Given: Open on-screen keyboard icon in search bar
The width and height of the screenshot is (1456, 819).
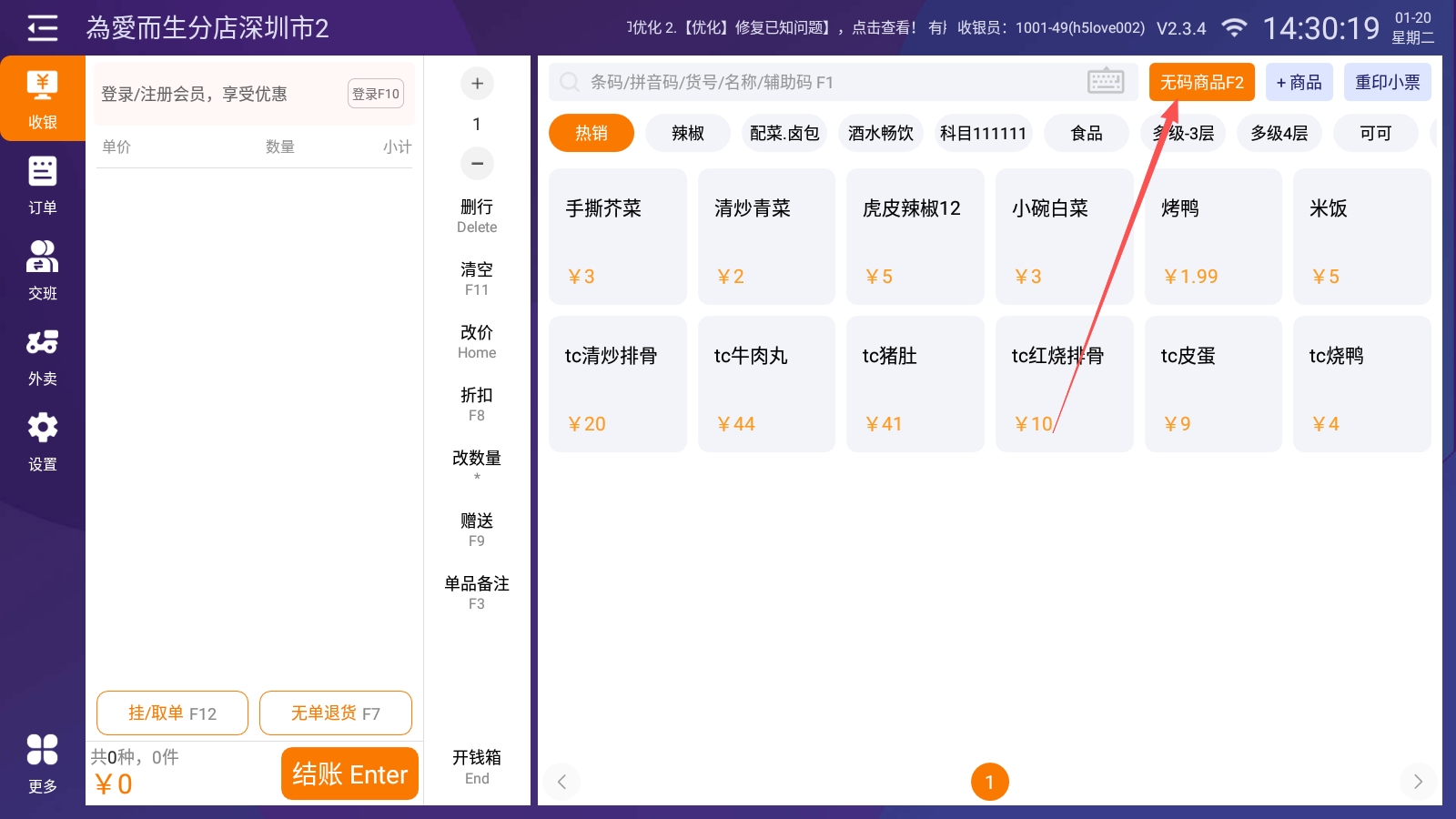Looking at the screenshot, I should coord(1106,82).
